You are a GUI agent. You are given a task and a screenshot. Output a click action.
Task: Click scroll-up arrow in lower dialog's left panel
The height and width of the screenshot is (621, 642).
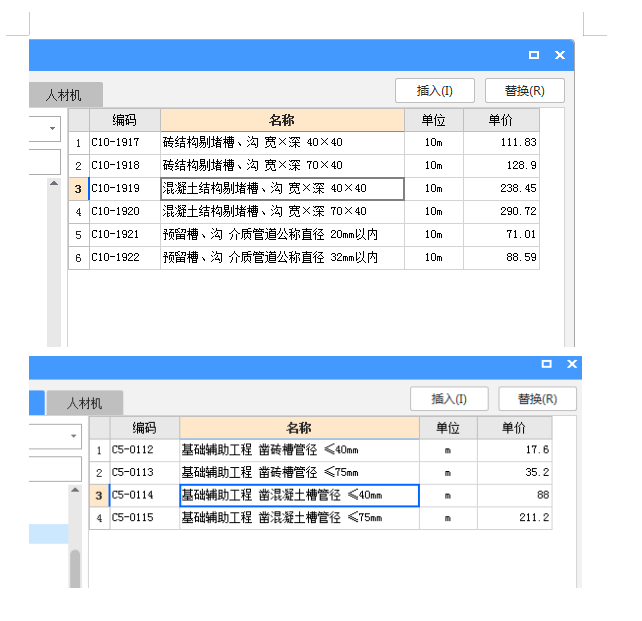tap(74, 491)
